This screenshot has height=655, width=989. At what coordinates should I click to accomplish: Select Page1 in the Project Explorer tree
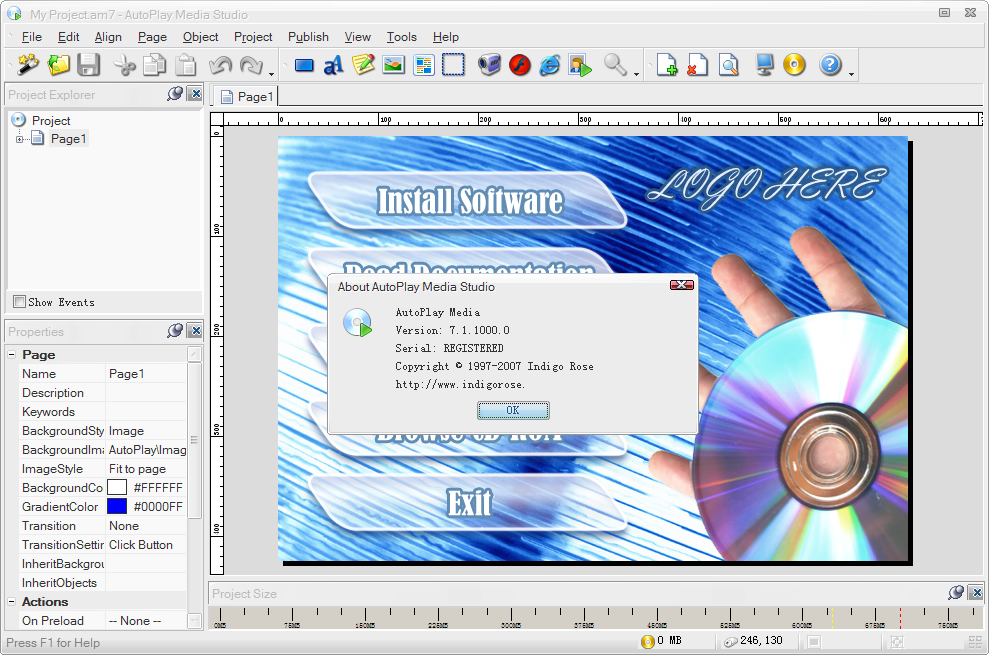(68, 139)
